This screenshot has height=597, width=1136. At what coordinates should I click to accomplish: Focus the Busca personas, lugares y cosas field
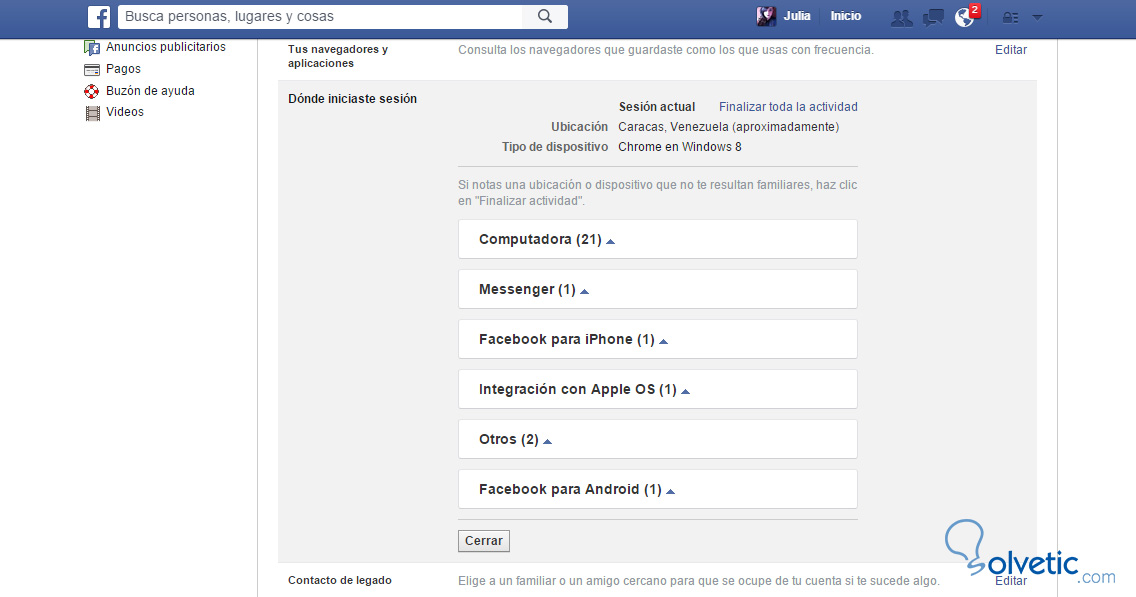320,16
